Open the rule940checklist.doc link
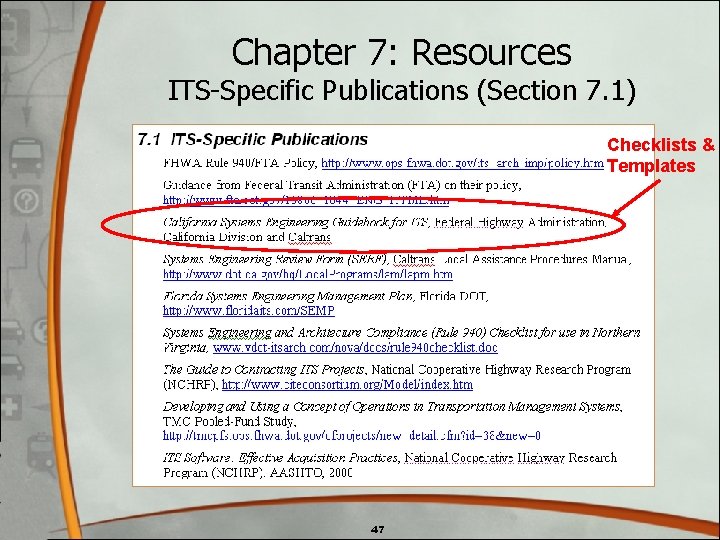Viewport: 720px width, 540px height. click(355, 348)
